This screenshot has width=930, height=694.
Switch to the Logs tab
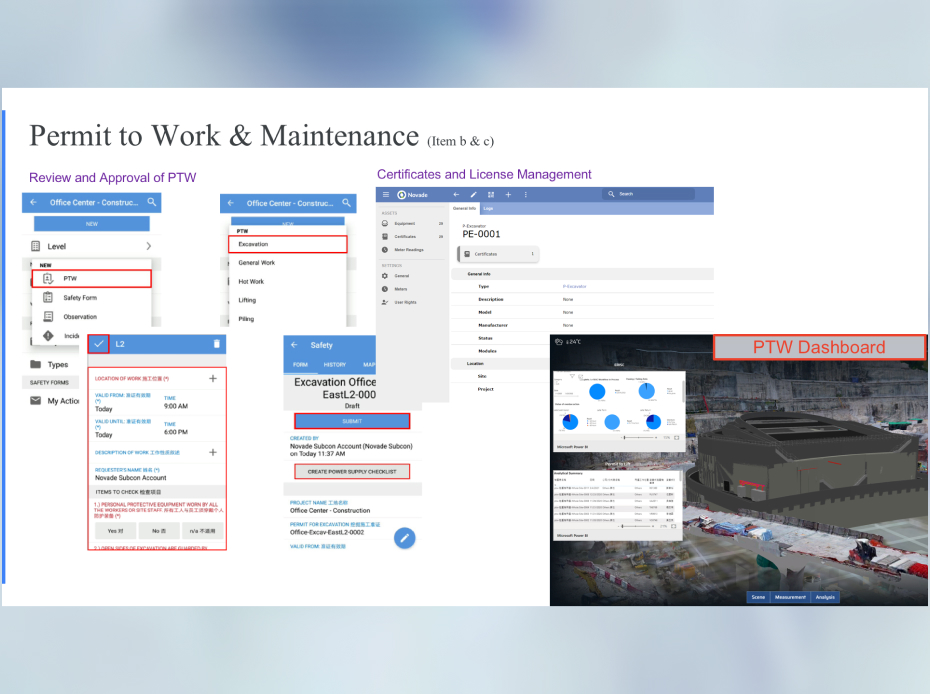488,209
